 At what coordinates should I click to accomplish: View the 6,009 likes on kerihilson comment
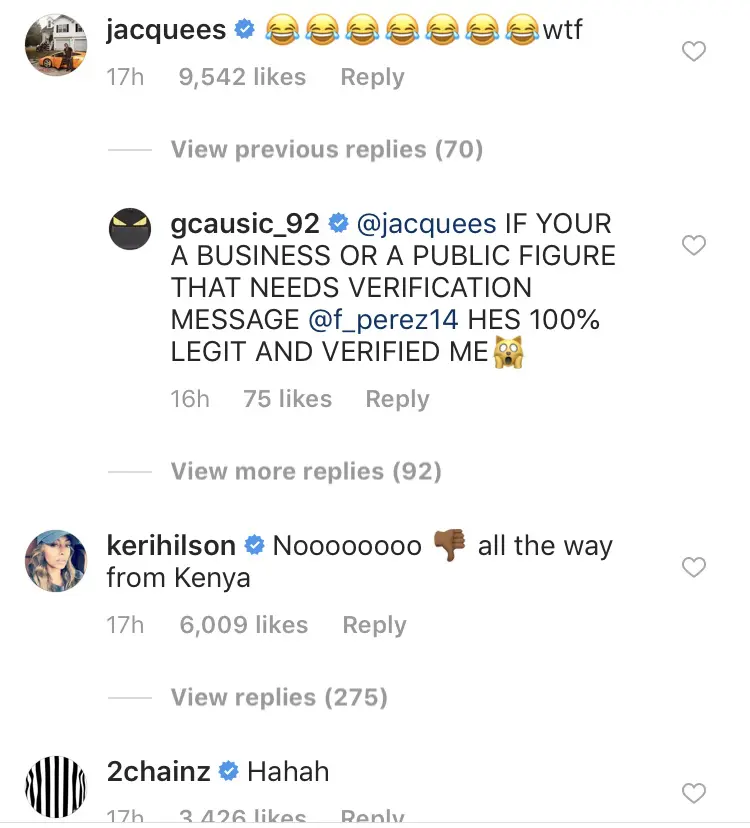click(243, 625)
